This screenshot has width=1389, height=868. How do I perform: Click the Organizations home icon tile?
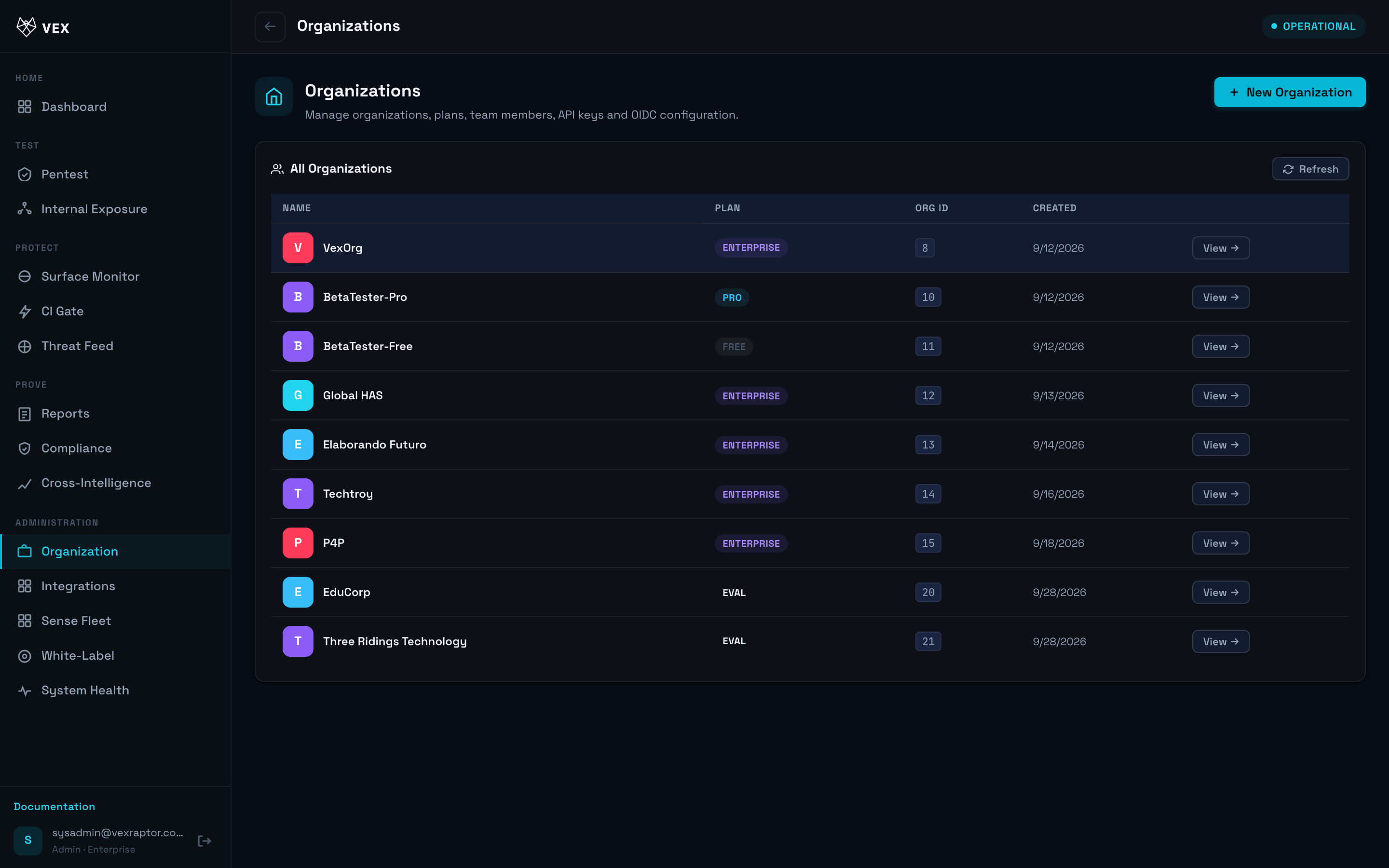point(274,96)
